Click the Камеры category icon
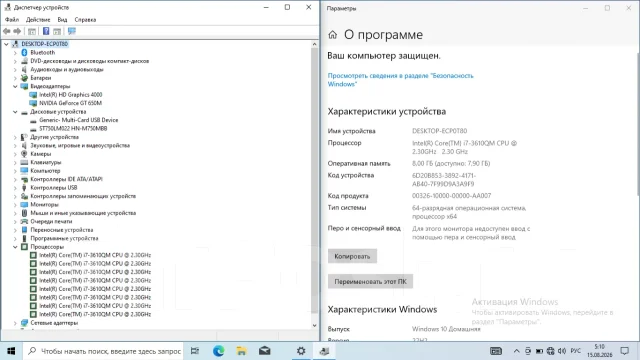Viewport: 640px width, 360px height. (x=24, y=154)
